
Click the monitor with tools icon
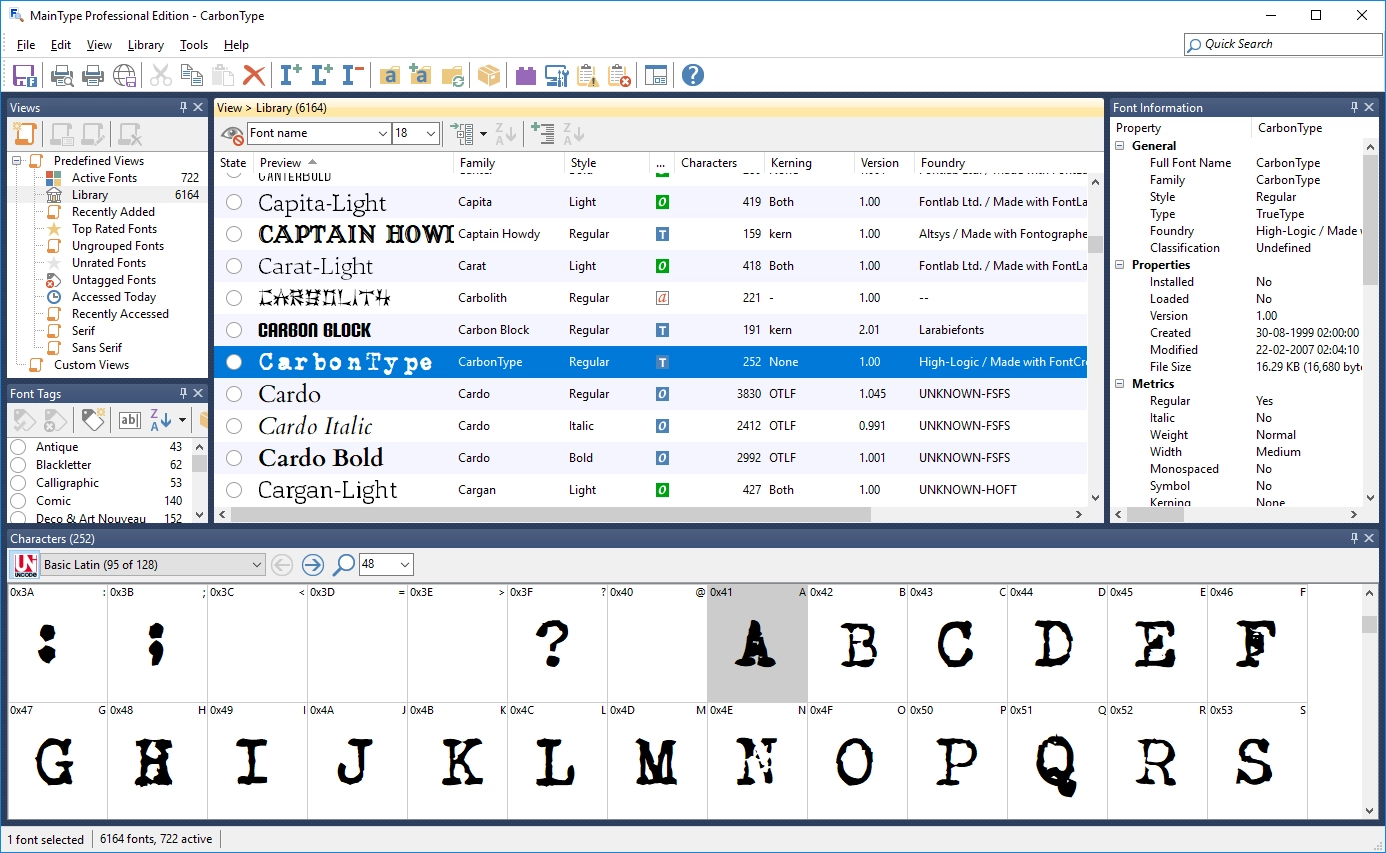(557, 75)
